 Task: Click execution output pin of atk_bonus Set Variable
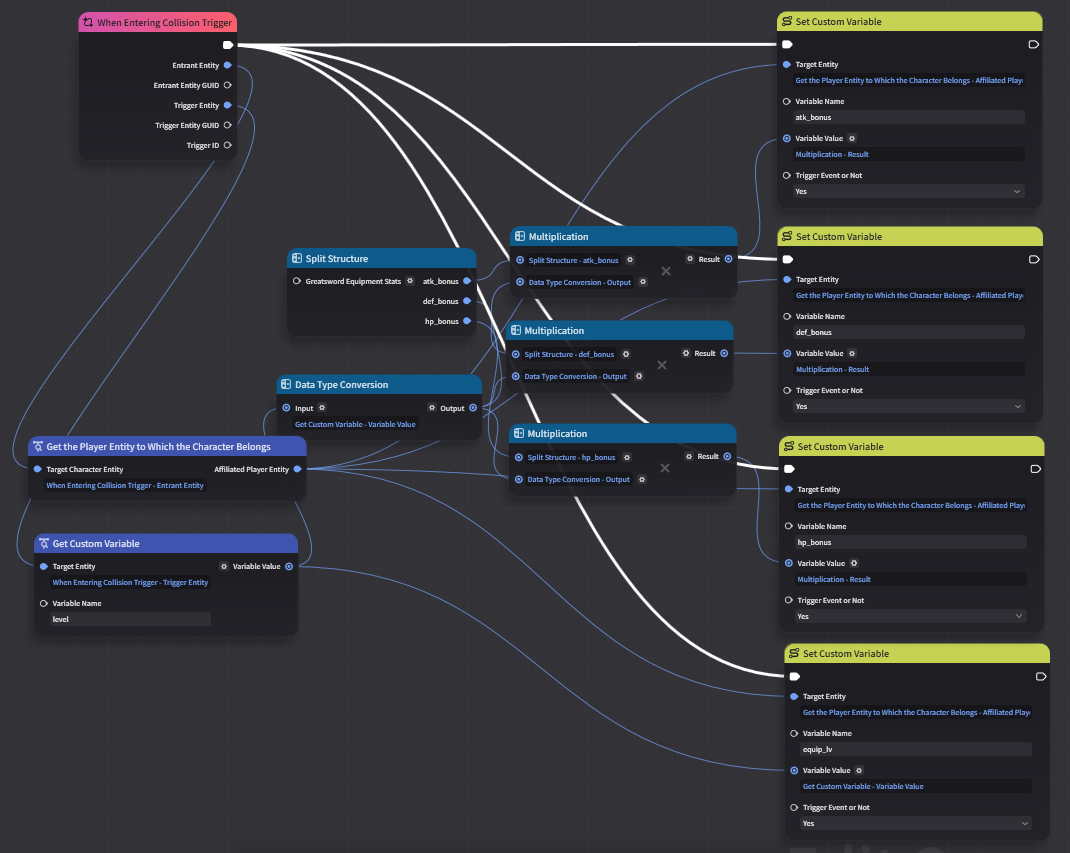click(x=1034, y=44)
